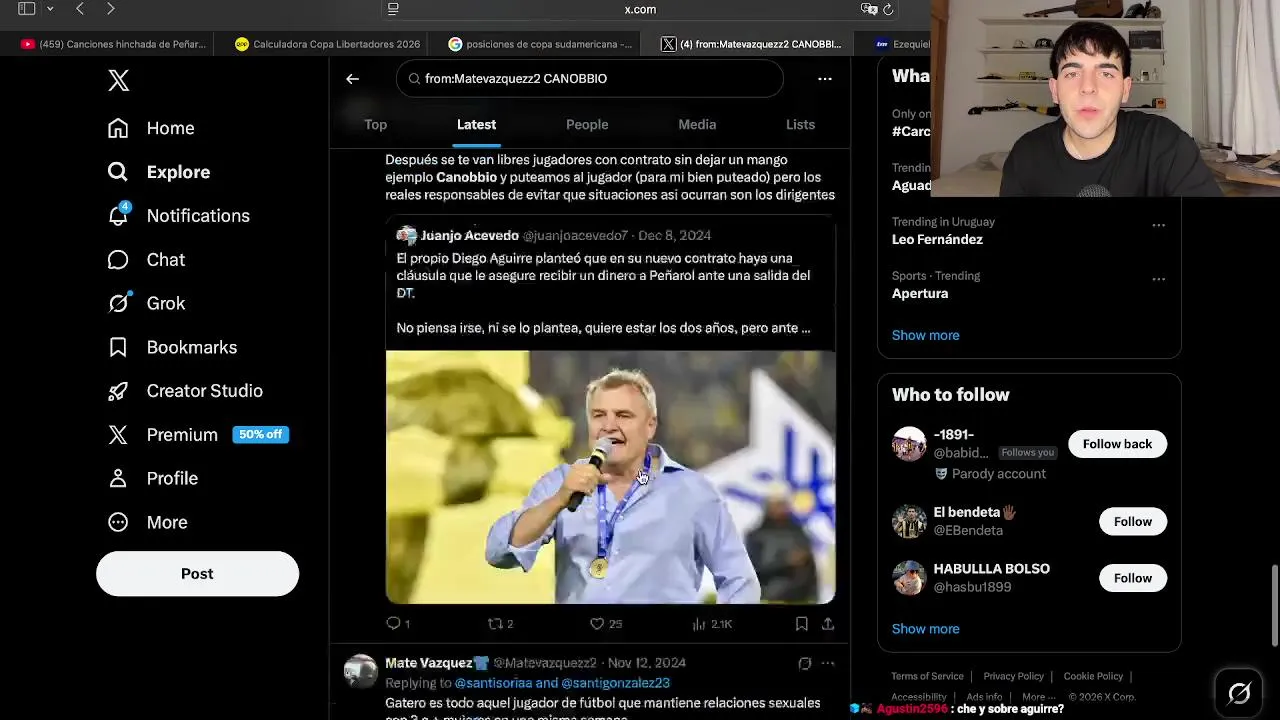Viewport: 1280px width, 720px height.
Task: Open Privacy Policy link
Action: pos(1013,676)
